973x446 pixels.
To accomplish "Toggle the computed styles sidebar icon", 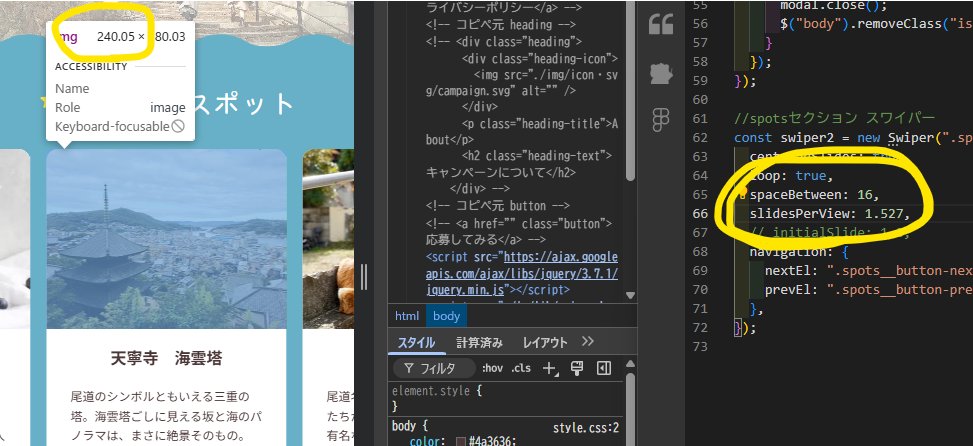I will click(x=604, y=368).
